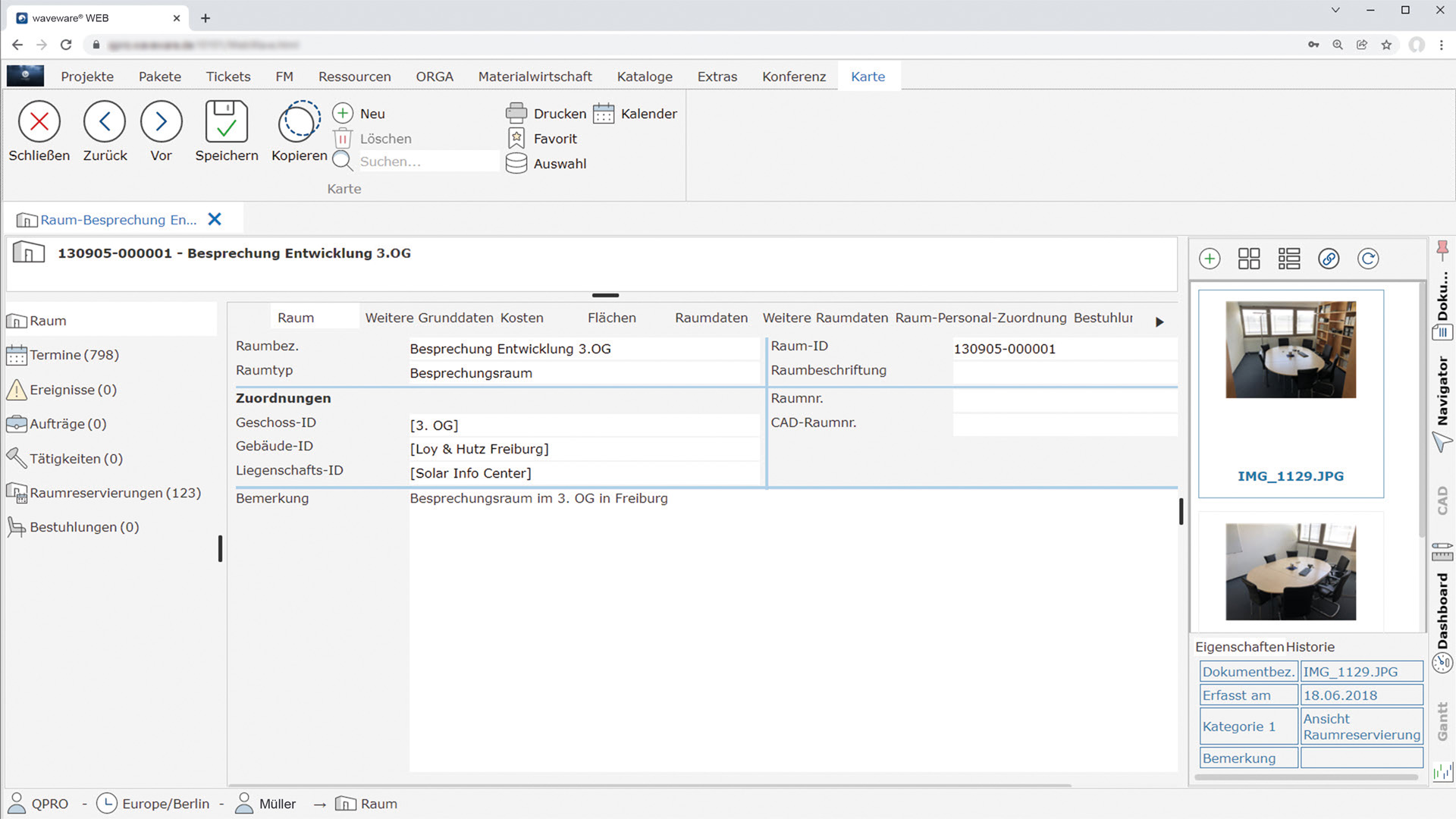Click the Speichern save icon

(x=226, y=121)
